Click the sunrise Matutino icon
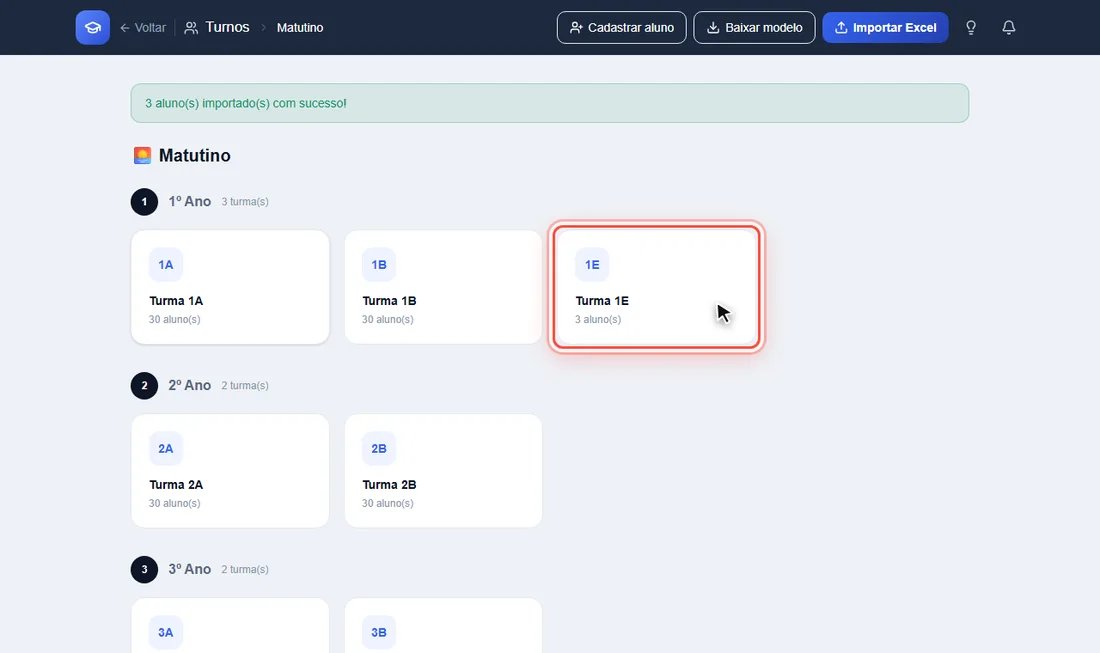The height and width of the screenshot is (653, 1100). coord(142,155)
